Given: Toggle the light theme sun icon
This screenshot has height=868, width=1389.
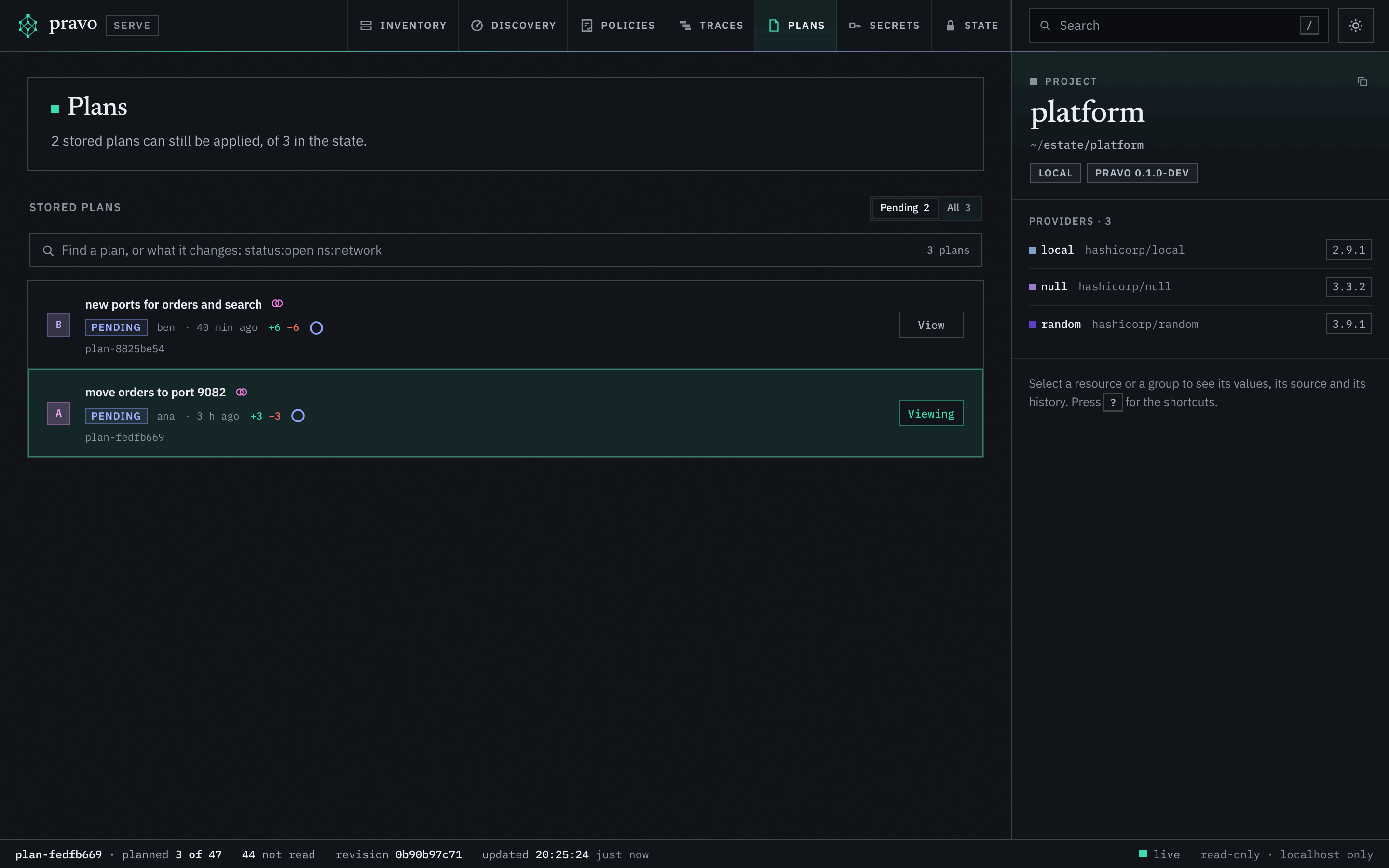Looking at the screenshot, I should coord(1355,26).
